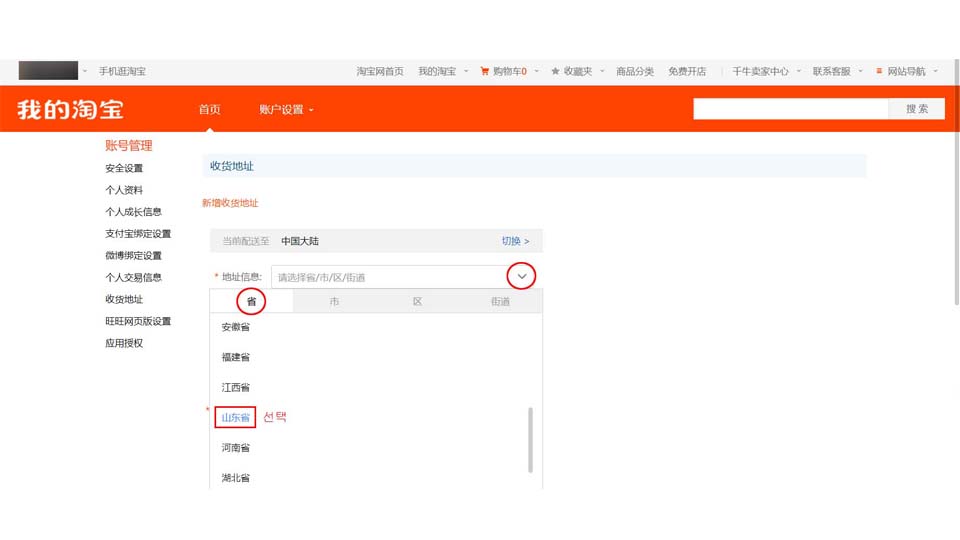Click the page vertical scrollbar
The width and height of the screenshot is (960, 540).
956,182
